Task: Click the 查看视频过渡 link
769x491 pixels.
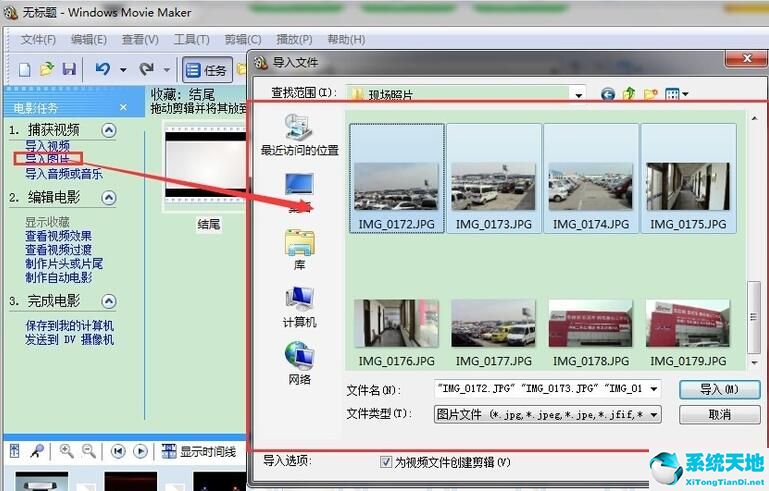Action: point(58,250)
